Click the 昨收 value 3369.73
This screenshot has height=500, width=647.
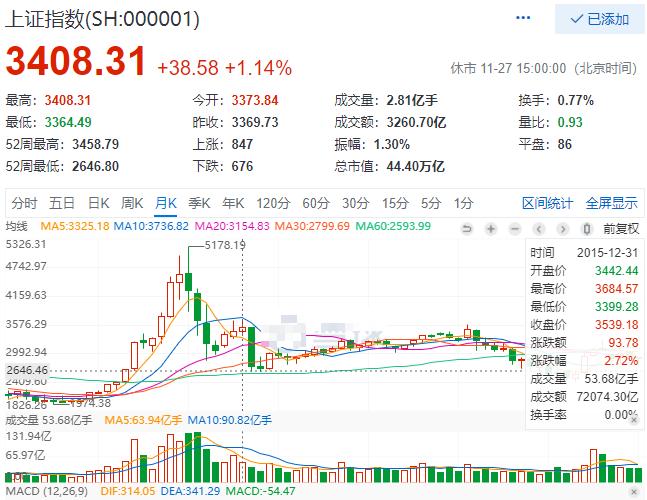pyautogui.click(x=255, y=122)
